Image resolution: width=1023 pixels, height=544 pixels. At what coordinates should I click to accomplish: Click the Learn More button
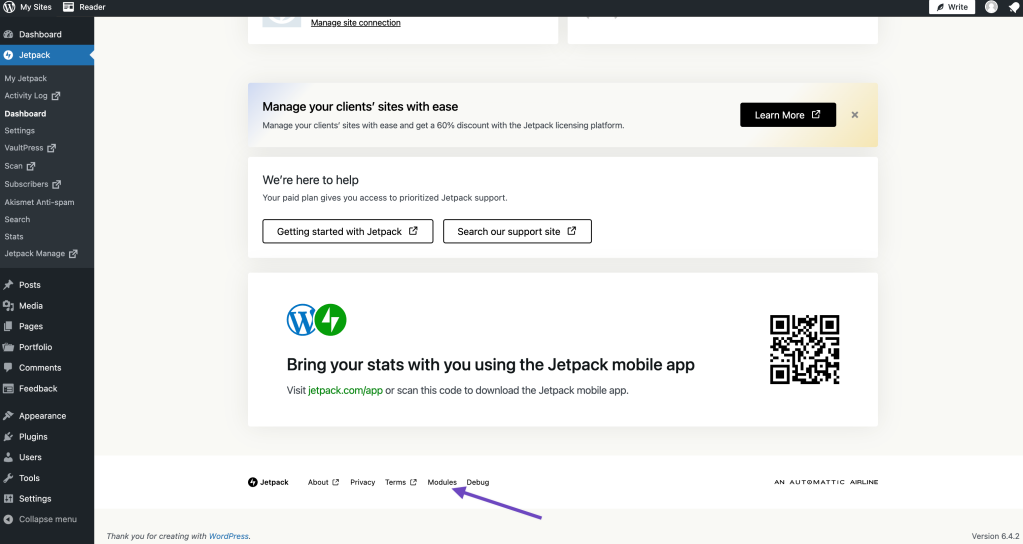(x=787, y=115)
